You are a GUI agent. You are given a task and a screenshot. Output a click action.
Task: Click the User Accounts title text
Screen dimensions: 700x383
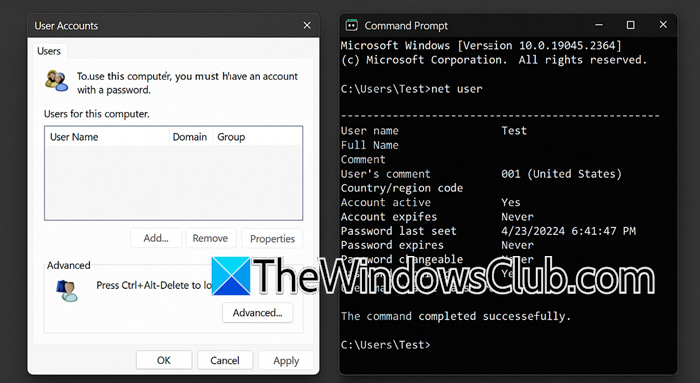[66, 25]
